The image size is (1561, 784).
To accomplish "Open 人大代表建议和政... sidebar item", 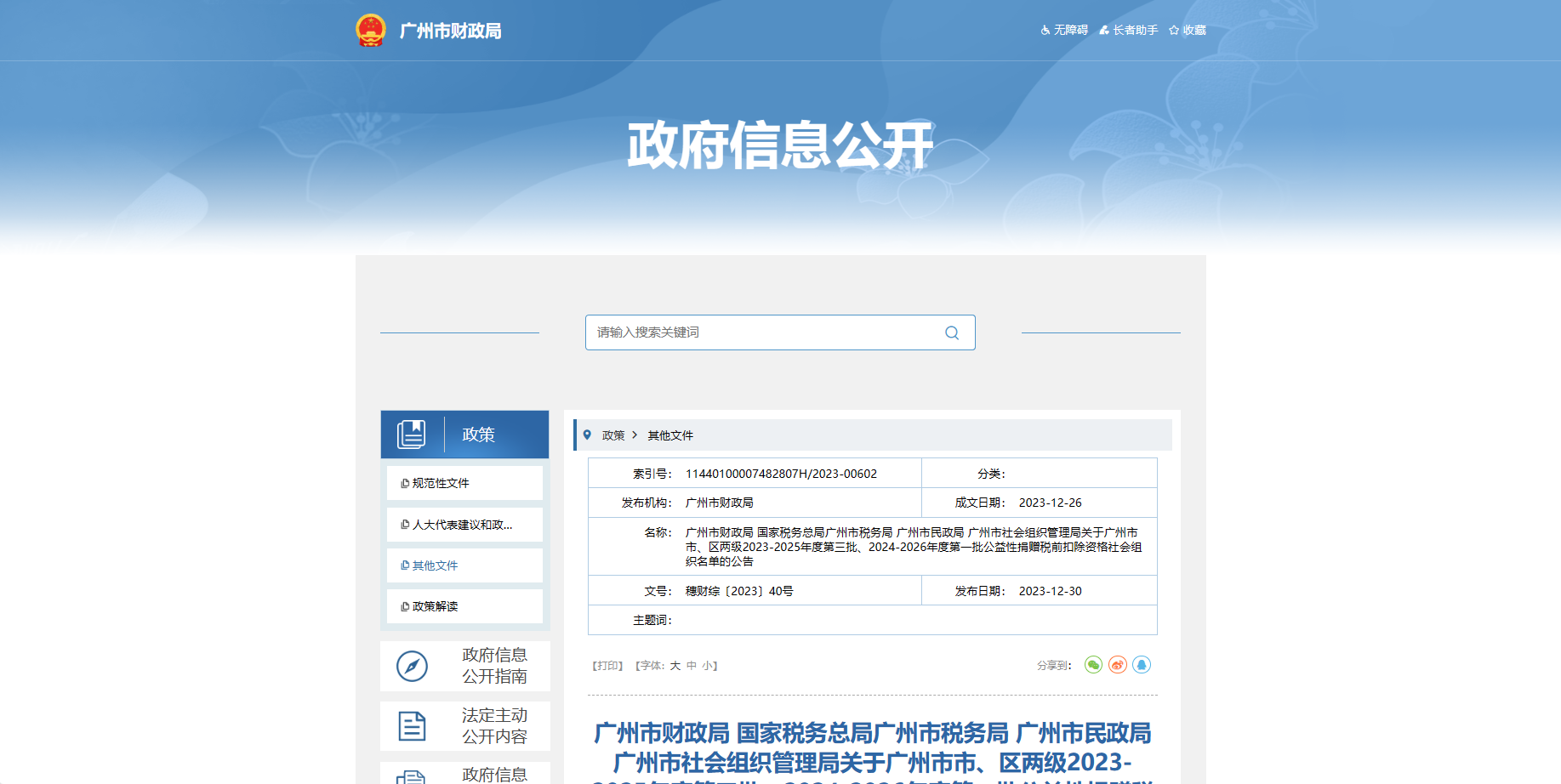I will click(462, 525).
